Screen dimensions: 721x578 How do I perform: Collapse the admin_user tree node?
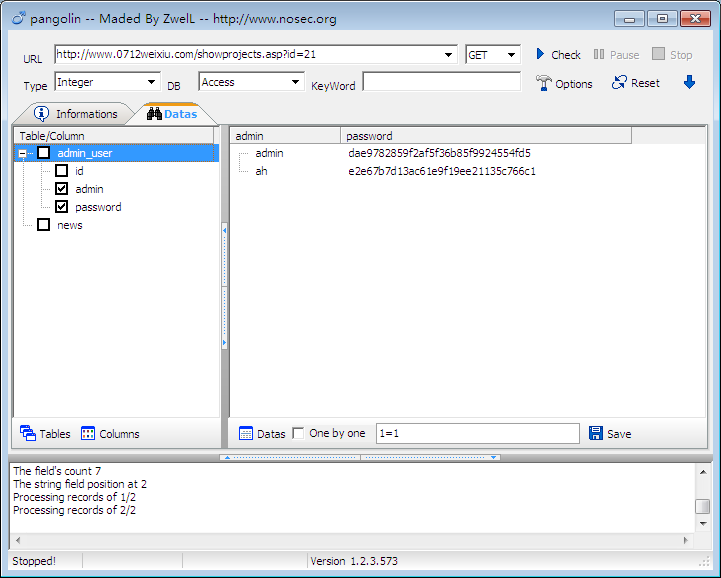pos(22,153)
